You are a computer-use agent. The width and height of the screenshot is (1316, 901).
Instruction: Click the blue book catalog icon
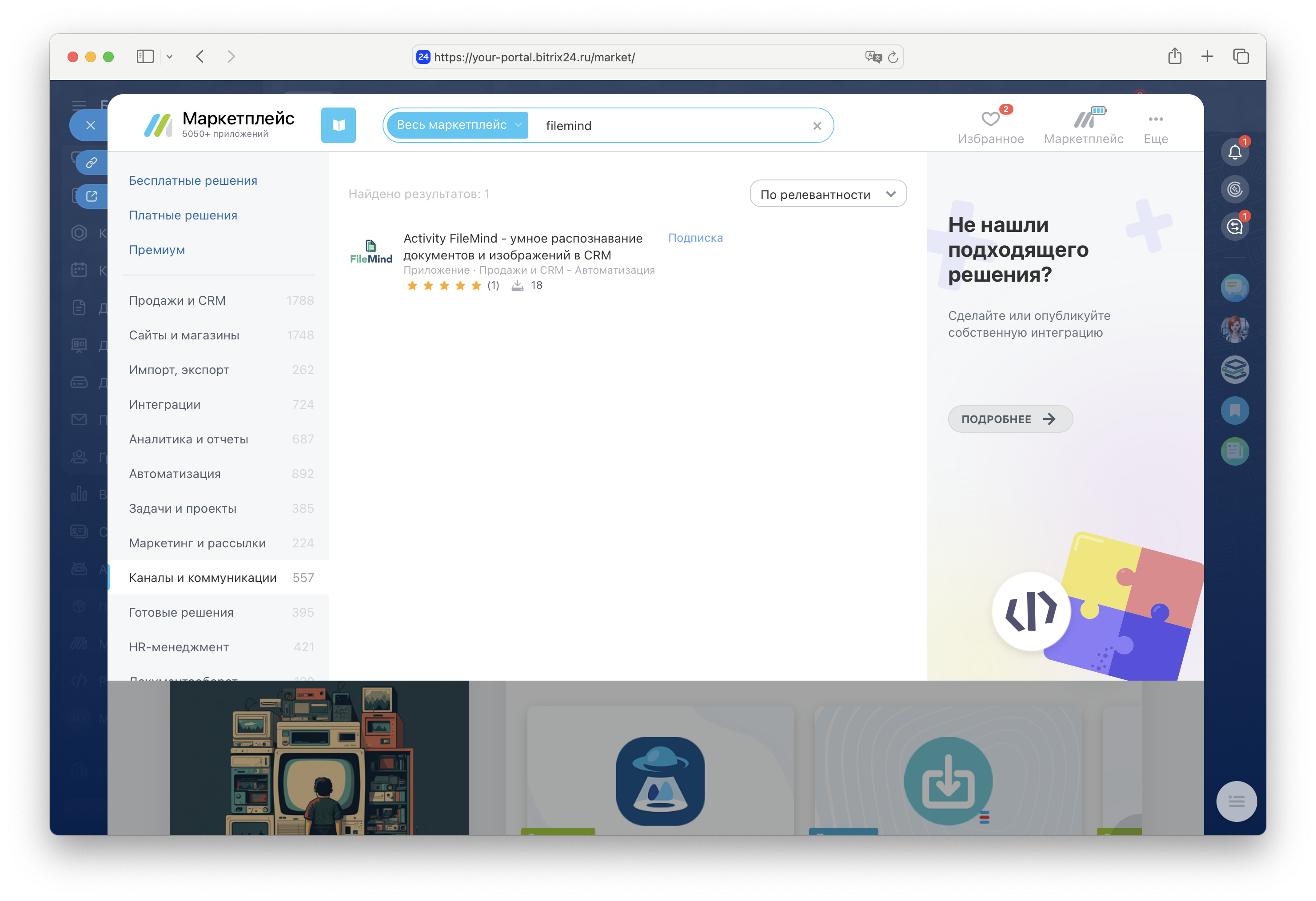[338, 125]
